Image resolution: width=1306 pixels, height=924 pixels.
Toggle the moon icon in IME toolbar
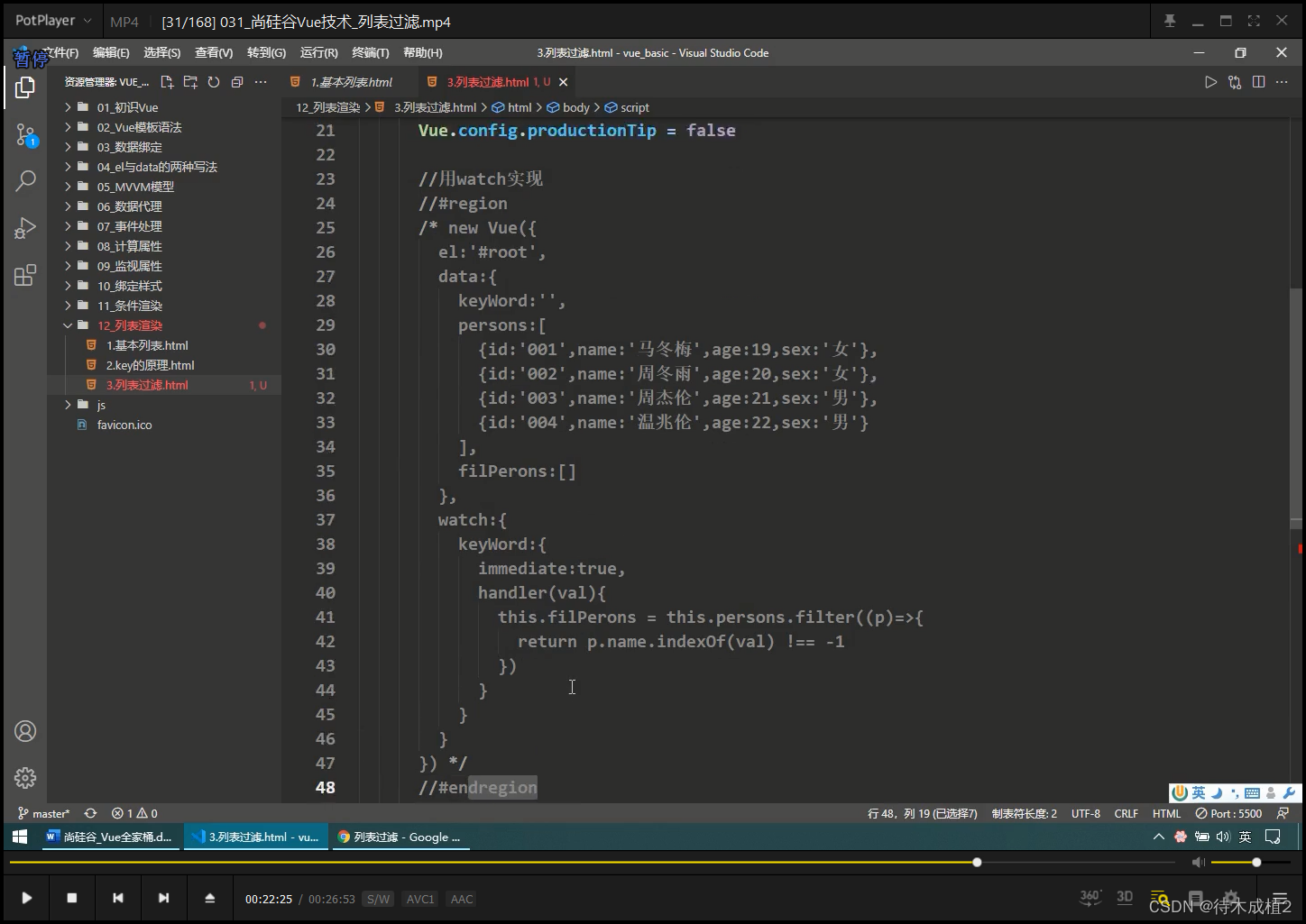click(x=1216, y=793)
